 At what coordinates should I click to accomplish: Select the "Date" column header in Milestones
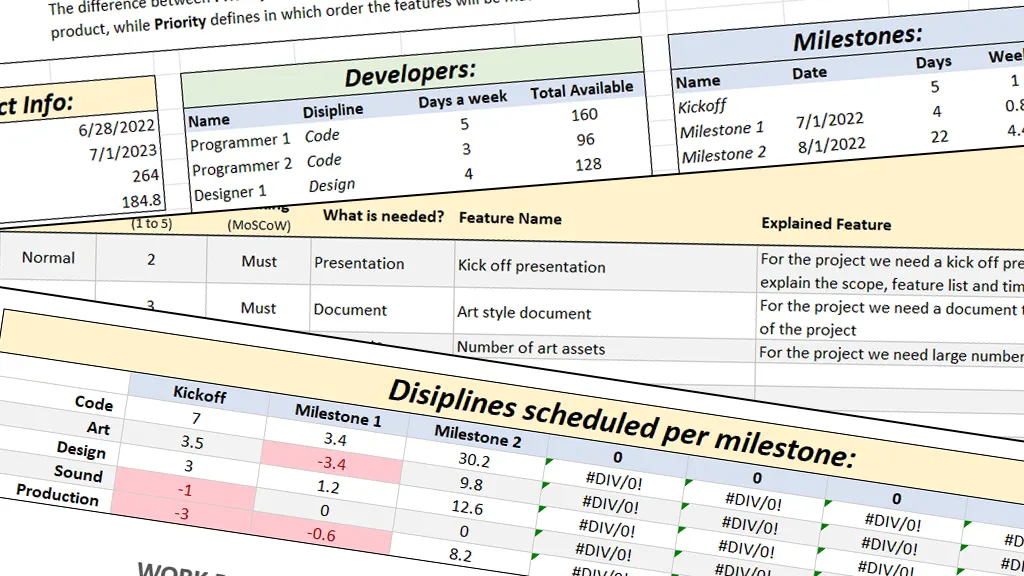pyautogui.click(x=810, y=72)
